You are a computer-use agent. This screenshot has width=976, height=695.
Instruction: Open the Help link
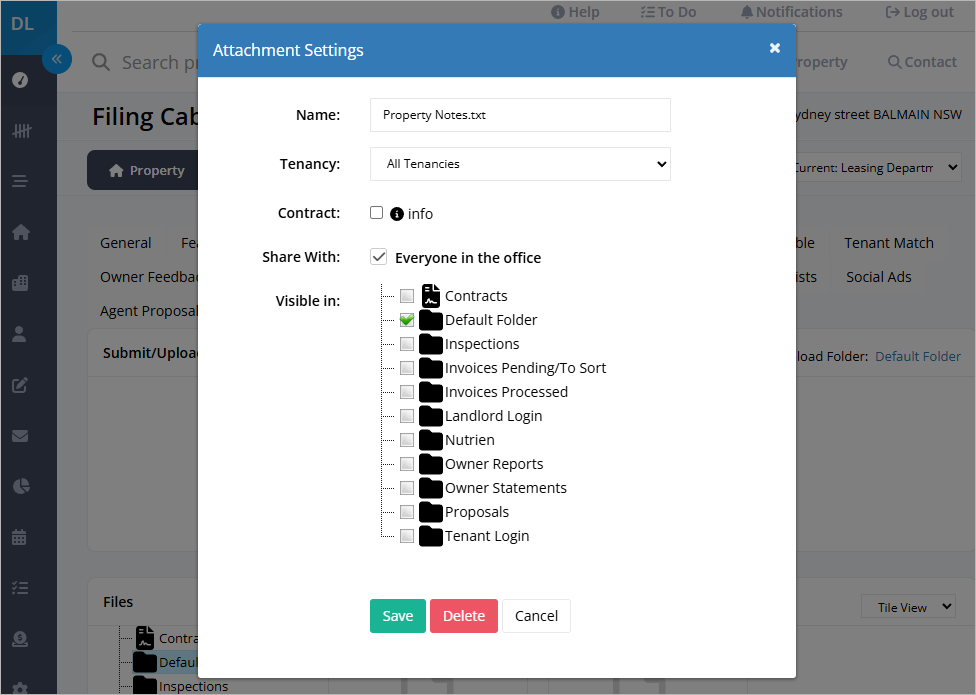click(575, 12)
